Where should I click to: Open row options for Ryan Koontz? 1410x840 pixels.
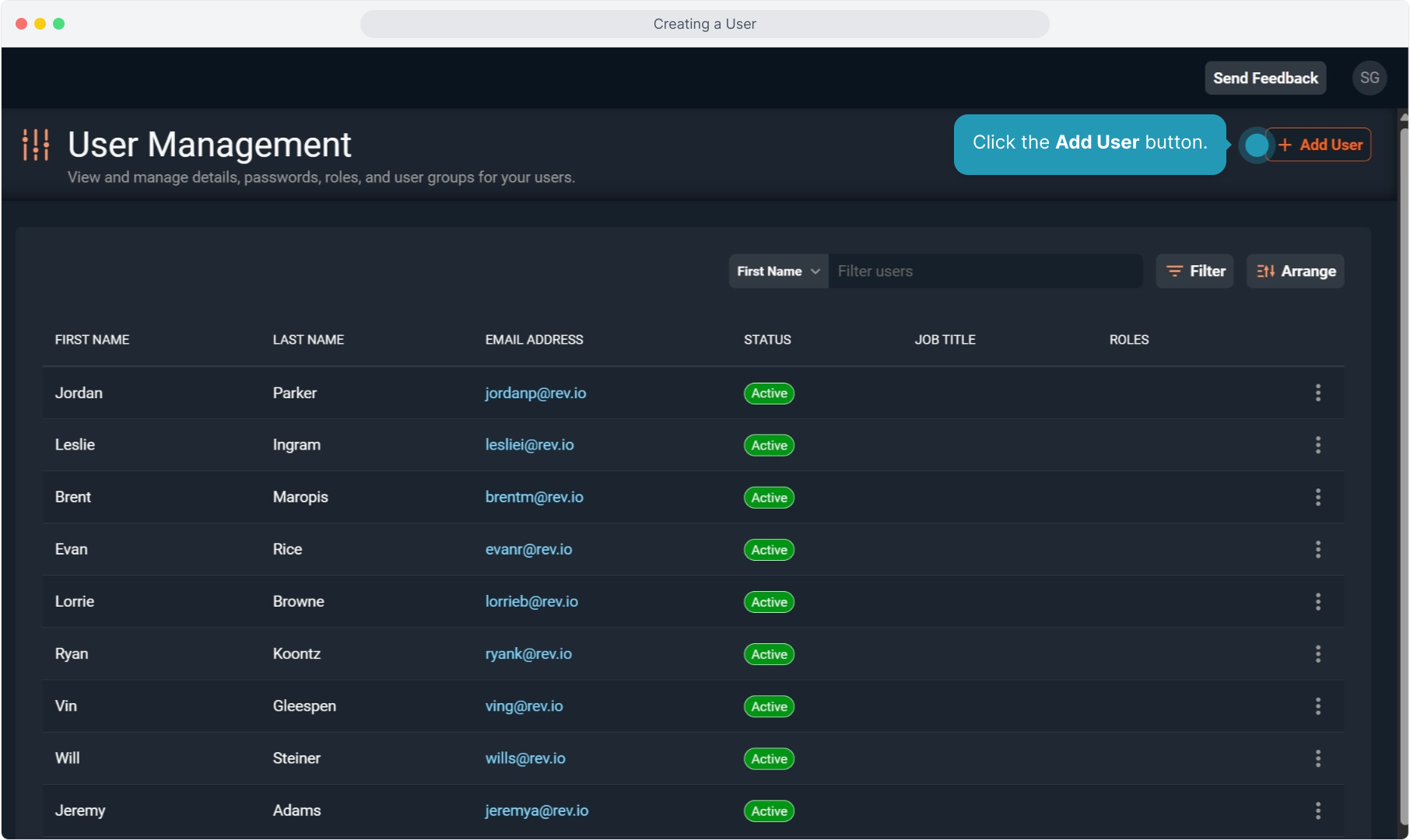1317,654
